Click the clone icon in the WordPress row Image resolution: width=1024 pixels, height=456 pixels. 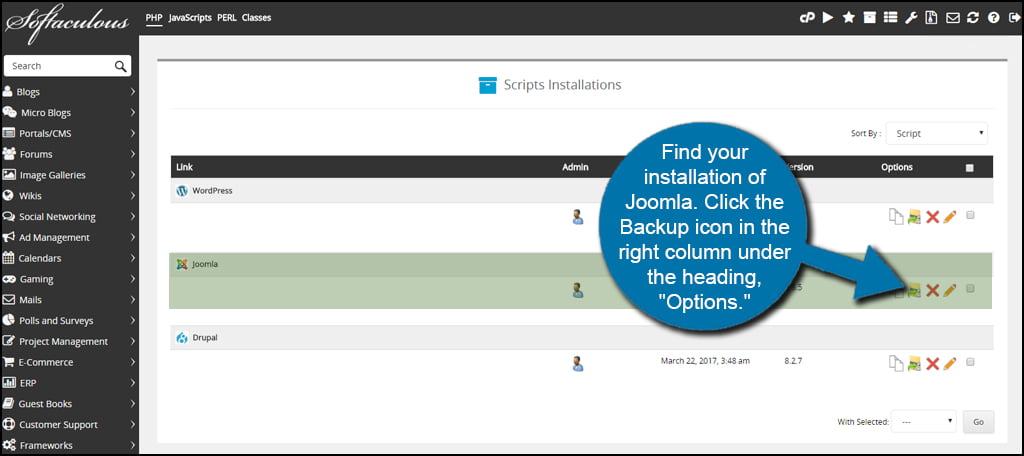click(896, 217)
